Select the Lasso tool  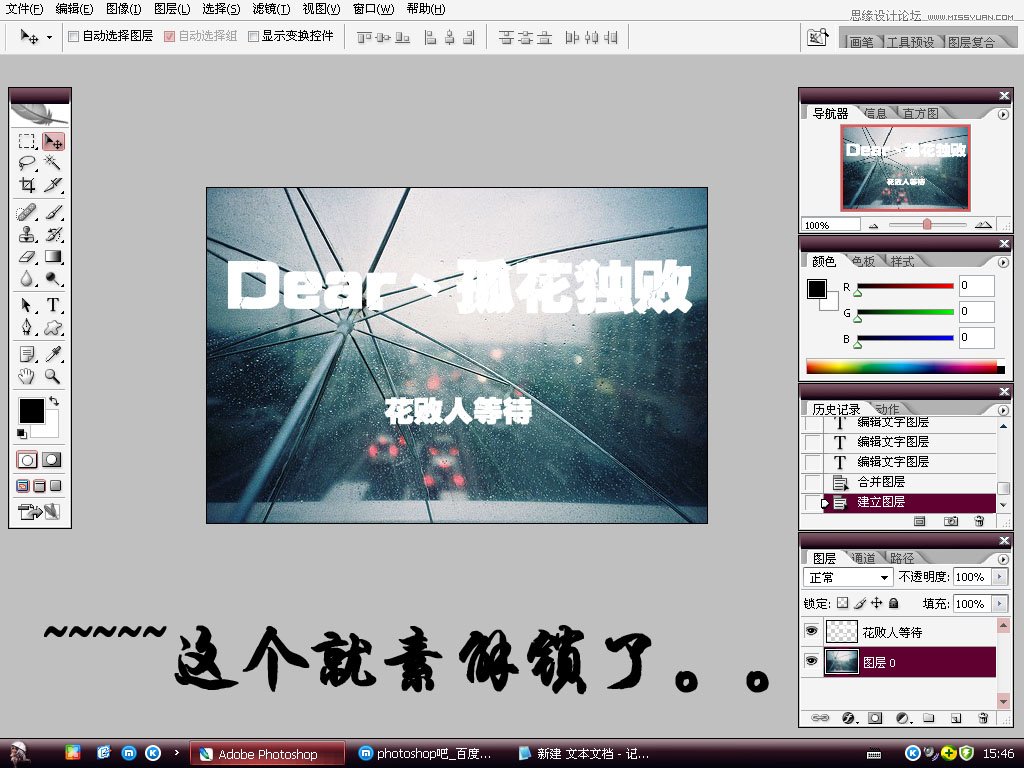27,163
